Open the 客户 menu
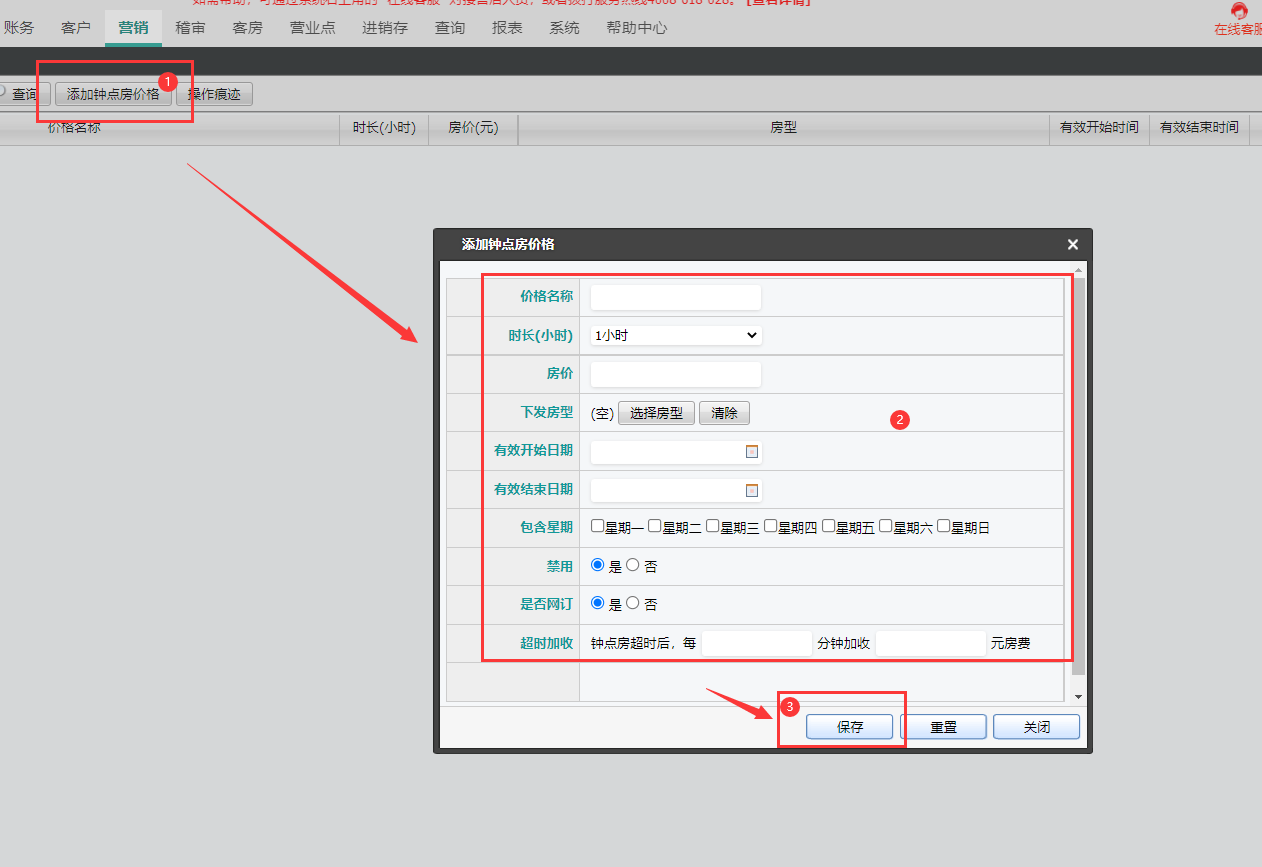 tap(76, 28)
